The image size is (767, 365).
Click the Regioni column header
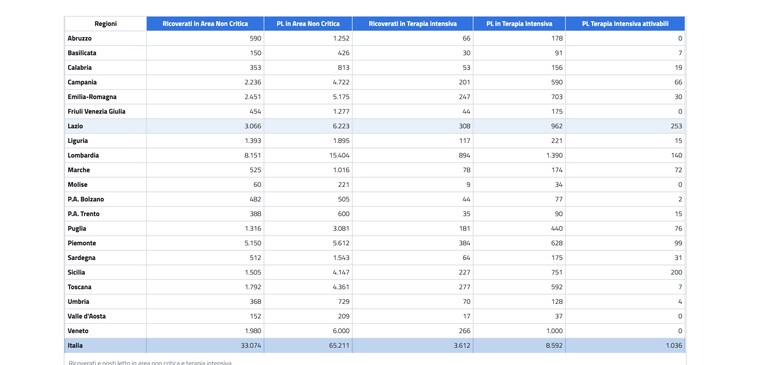click(x=106, y=23)
